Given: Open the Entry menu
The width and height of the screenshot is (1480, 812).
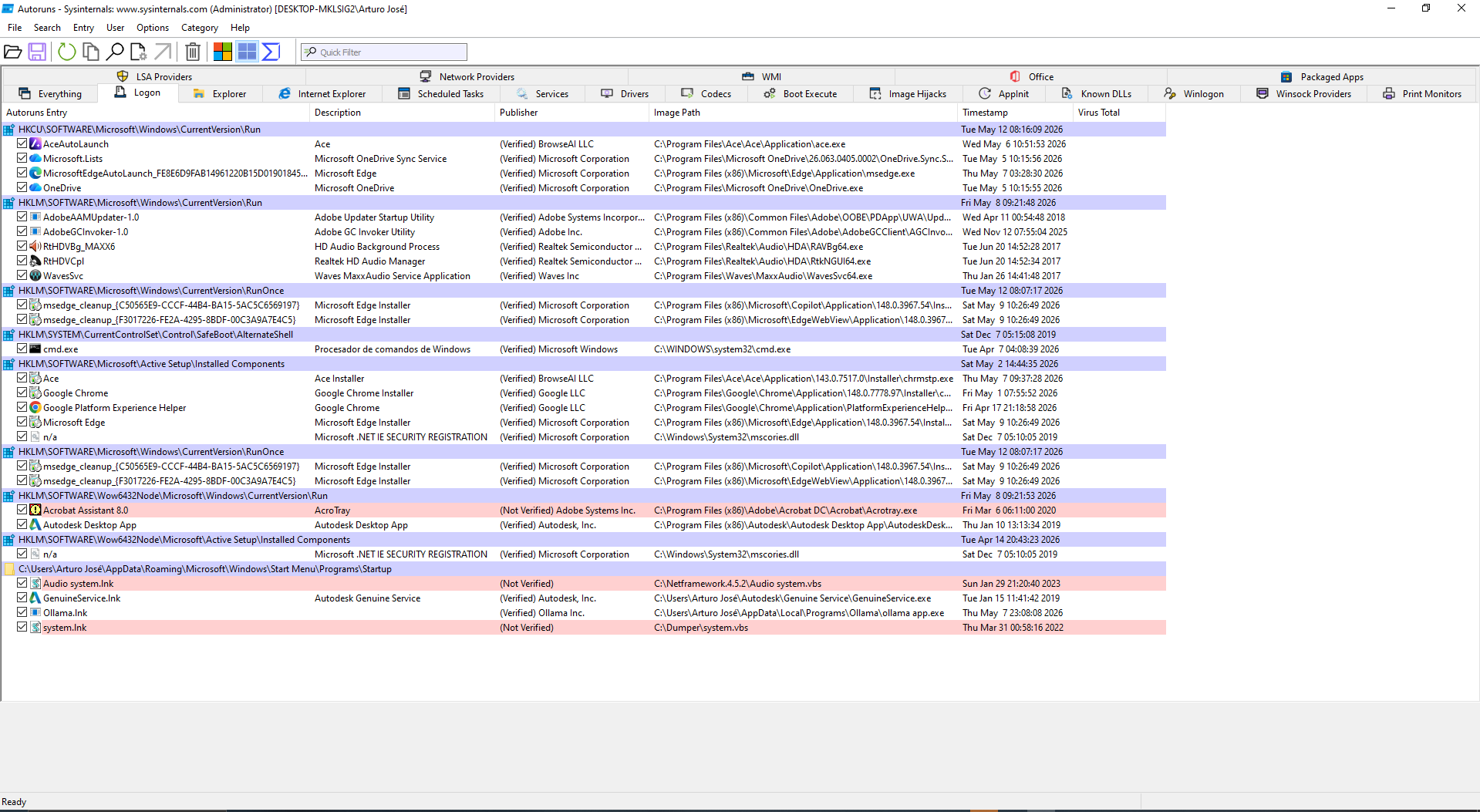Looking at the screenshot, I should [83, 28].
